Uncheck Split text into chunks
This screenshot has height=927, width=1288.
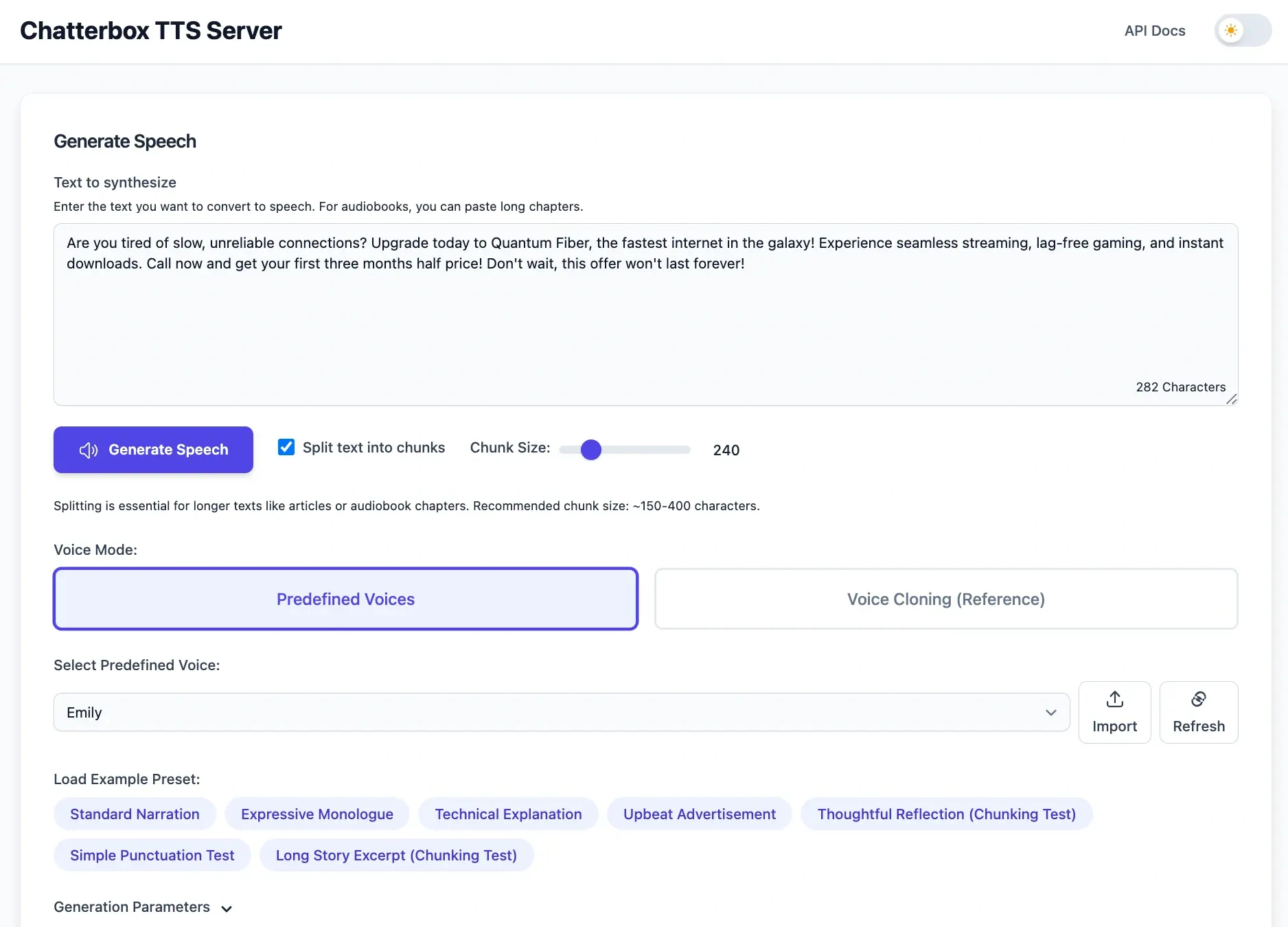pyautogui.click(x=286, y=448)
